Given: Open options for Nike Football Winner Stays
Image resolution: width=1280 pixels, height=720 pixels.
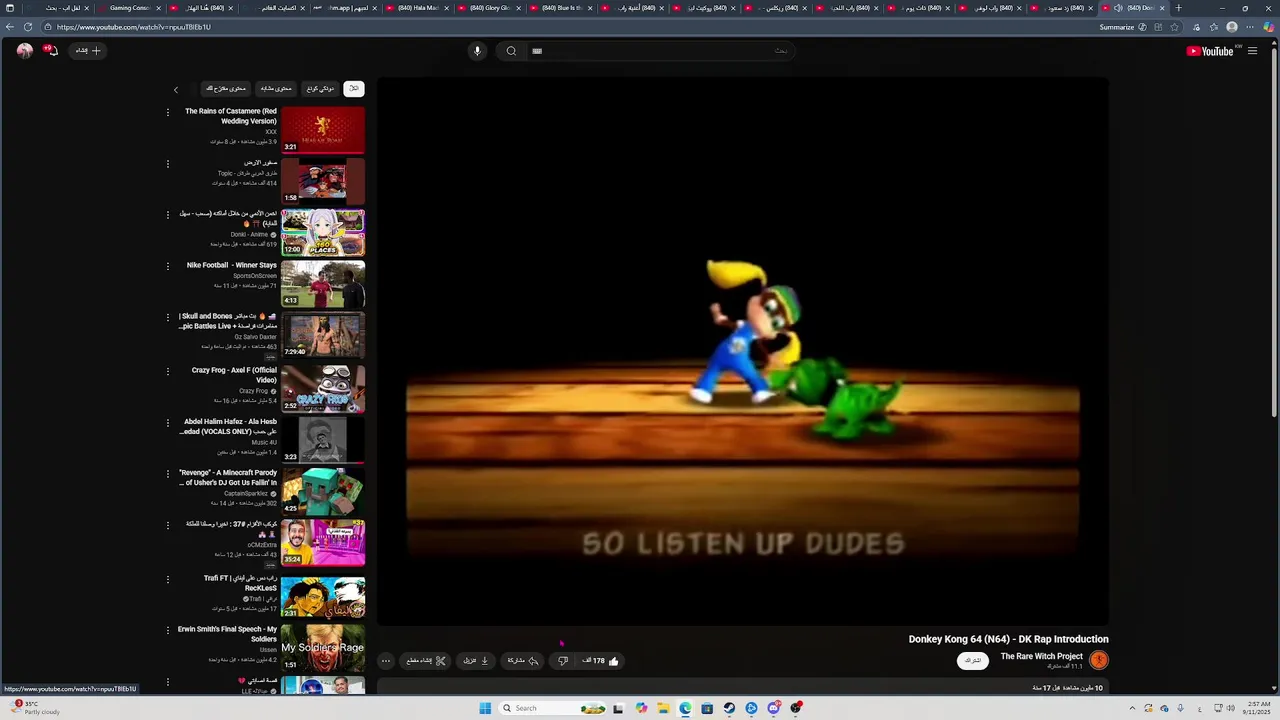Looking at the screenshot, I should [168, 266].
